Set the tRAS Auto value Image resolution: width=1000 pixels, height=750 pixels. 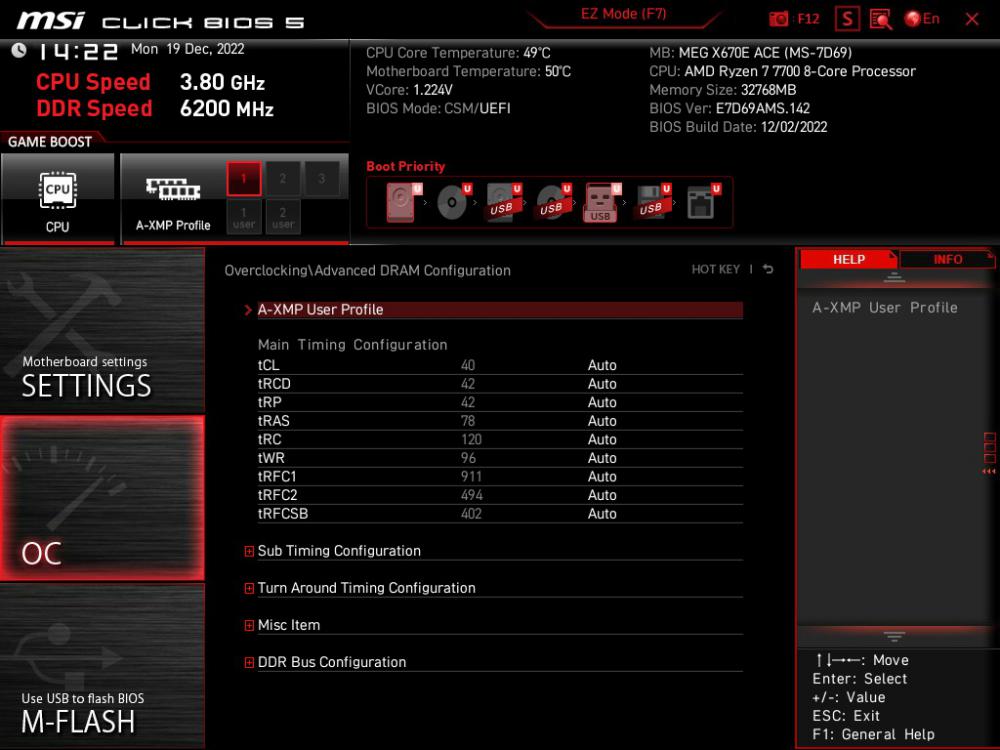[x=601, y=420]
